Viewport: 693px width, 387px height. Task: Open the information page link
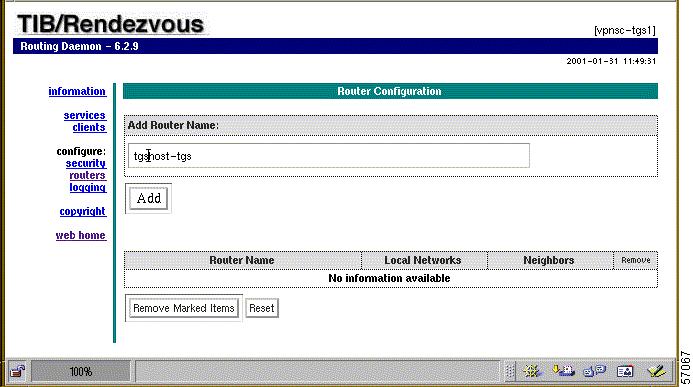point(77,91)
